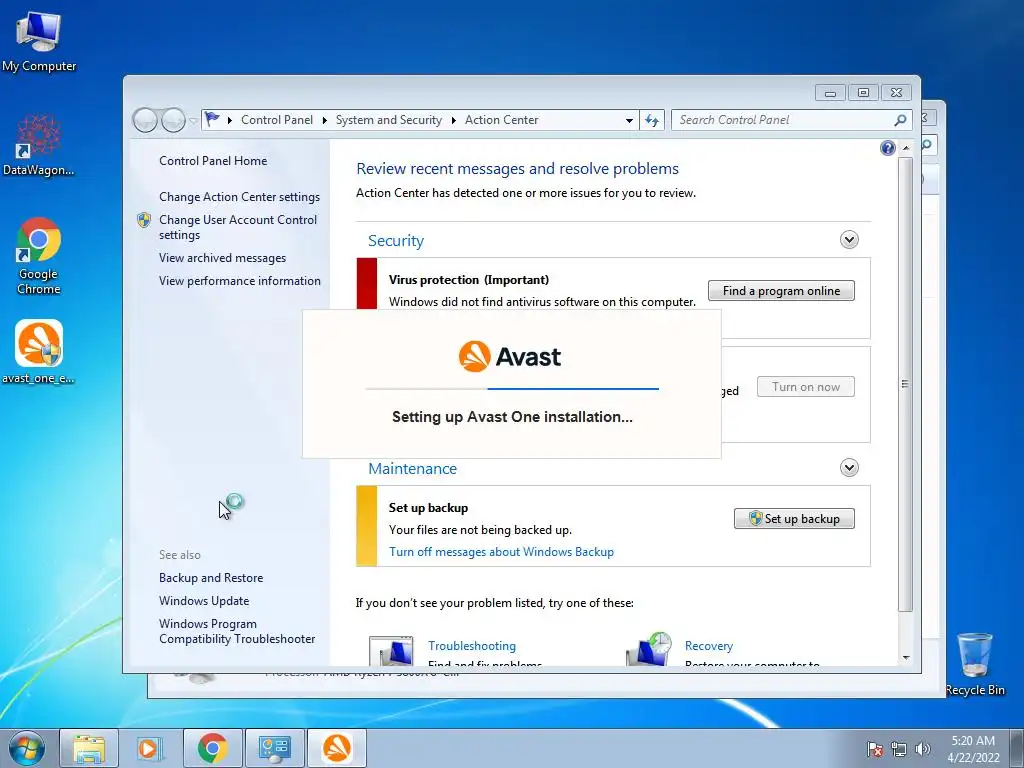Open Turn off messages about Windows Backup
The height and width of the screenshot is (768, 1024).
(501, 552)
